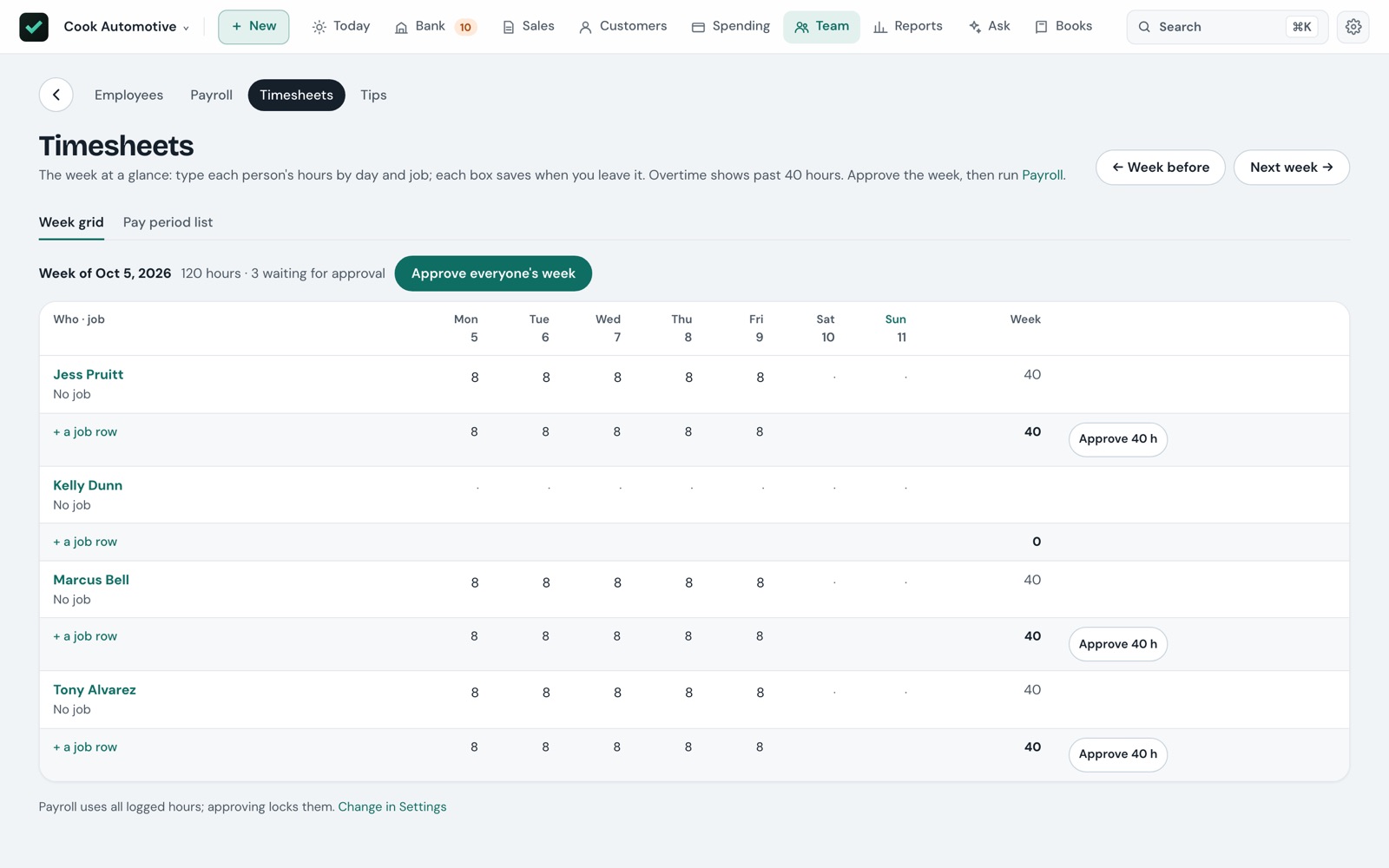Edit Kelly Dunn's Wednesday hours box
This screenshot has height=868, width=1389.
pyautogui.click(x=600, y=488)
